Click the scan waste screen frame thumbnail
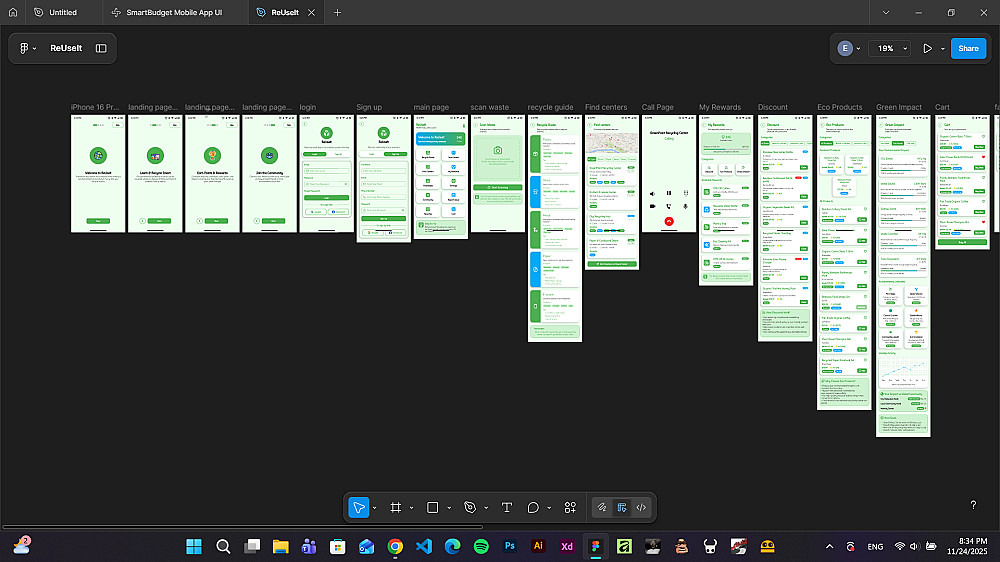Image resolution: width=1000 pixels, height=562 pixels. coord(498,174)
